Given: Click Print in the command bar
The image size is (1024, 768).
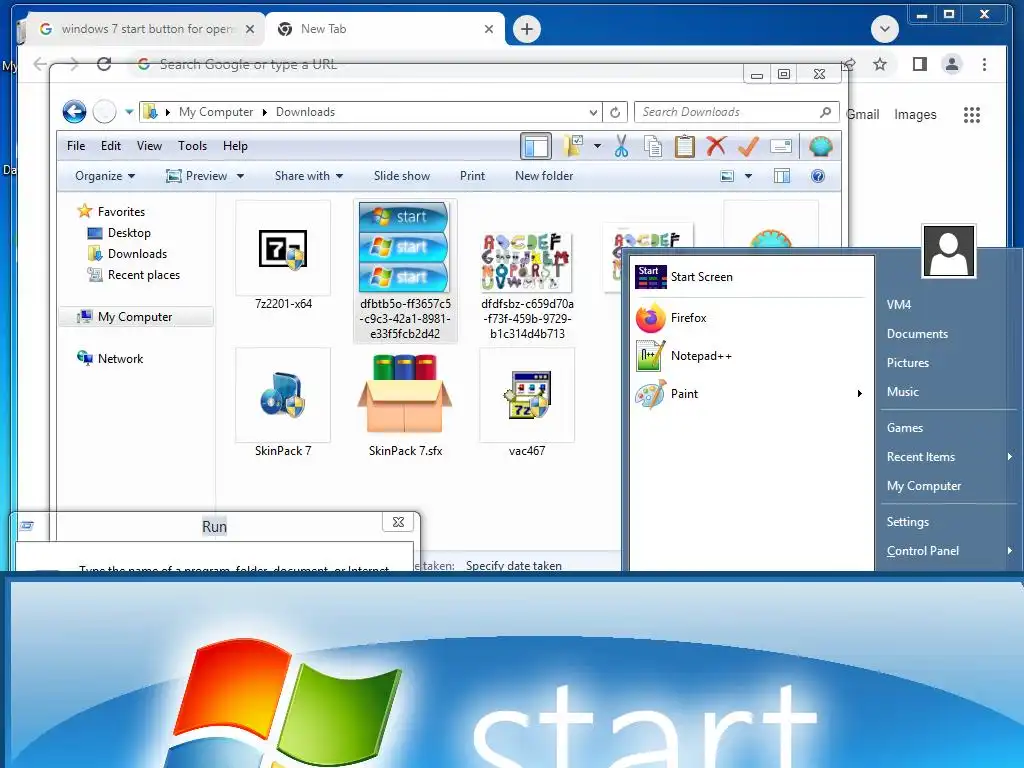Looking at the screenshot, I should pos(472,176).
